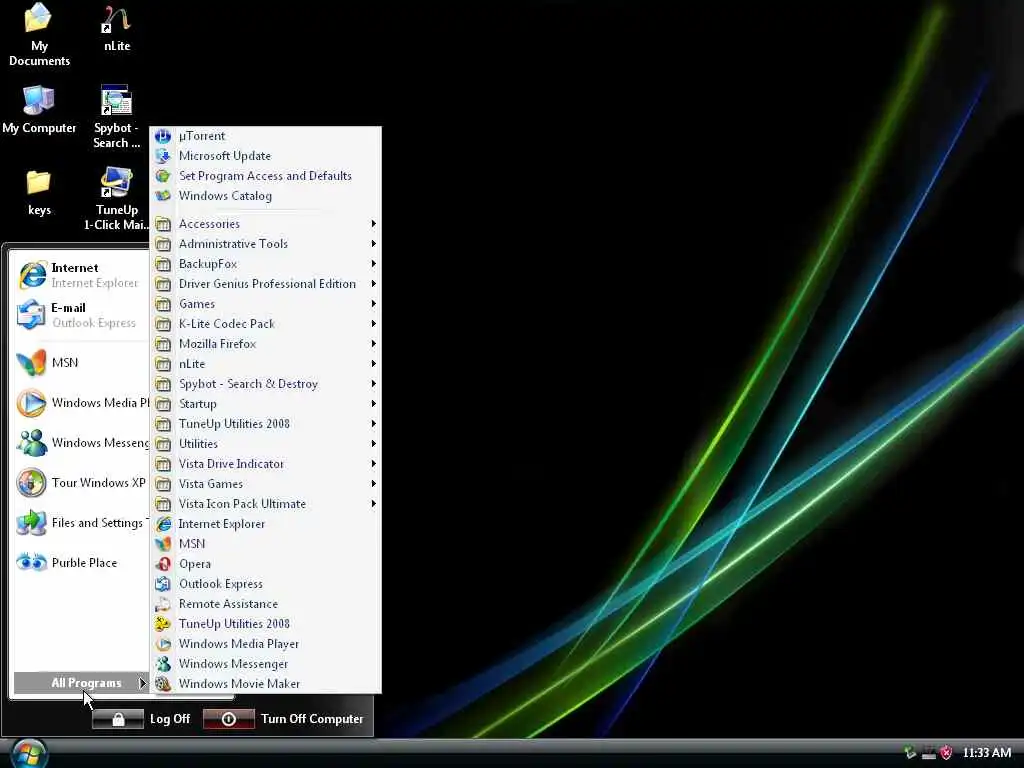Screen dimensions: 1024x768
Task: Launch Windows Media Player from left pane
Action: click(x=81, y=403)
